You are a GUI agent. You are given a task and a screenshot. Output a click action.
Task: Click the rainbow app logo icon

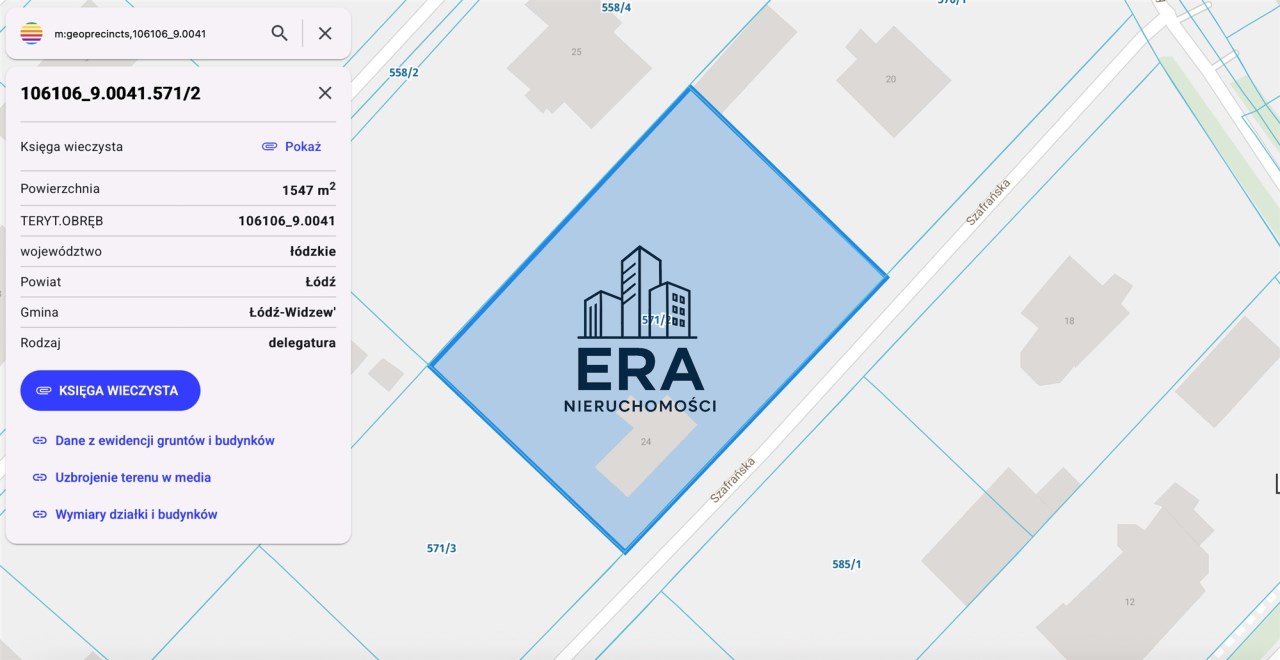point(32,33)
